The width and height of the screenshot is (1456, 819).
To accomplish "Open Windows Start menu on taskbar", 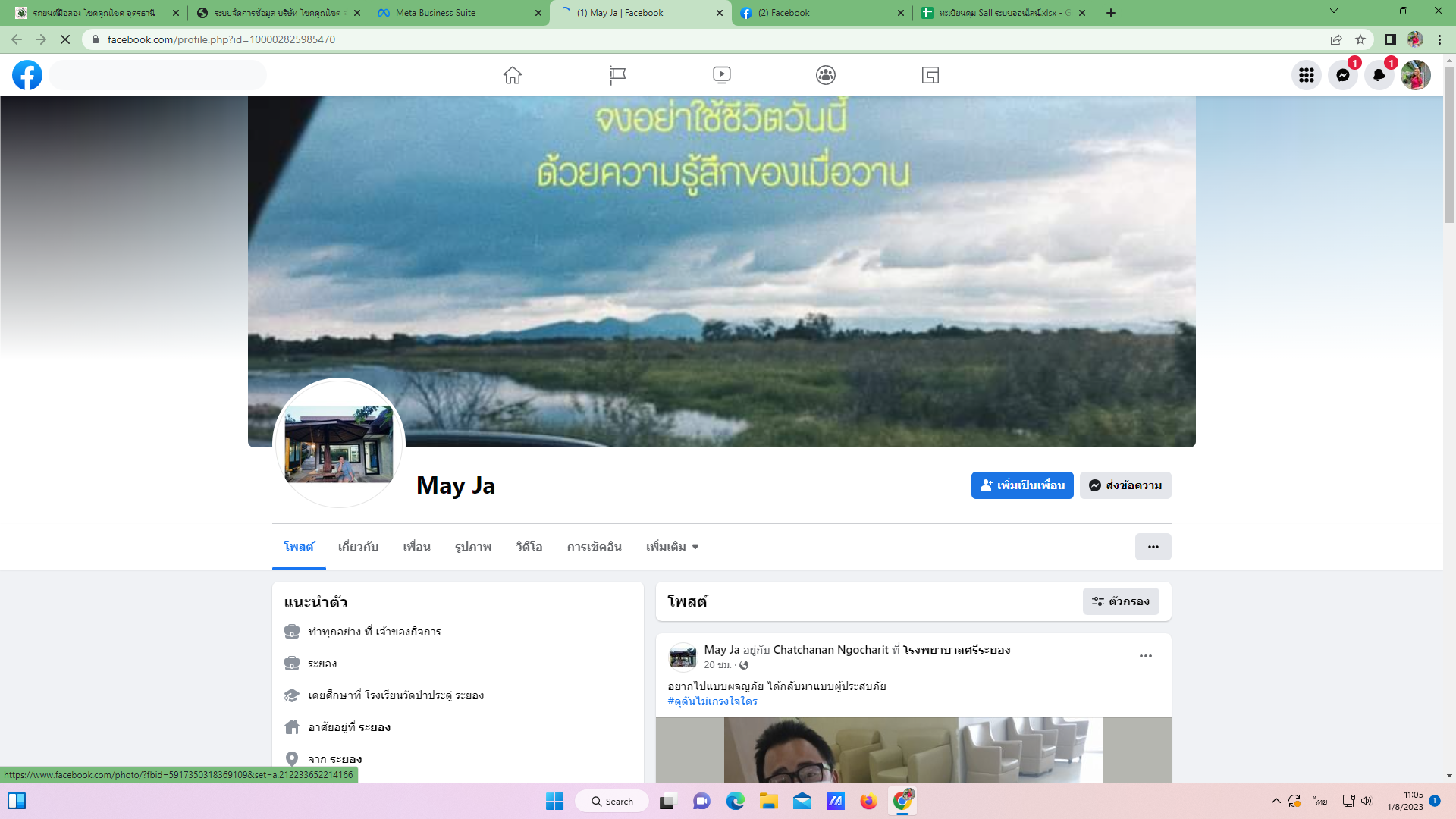I will pyautogui.click(x=555, y=802).
